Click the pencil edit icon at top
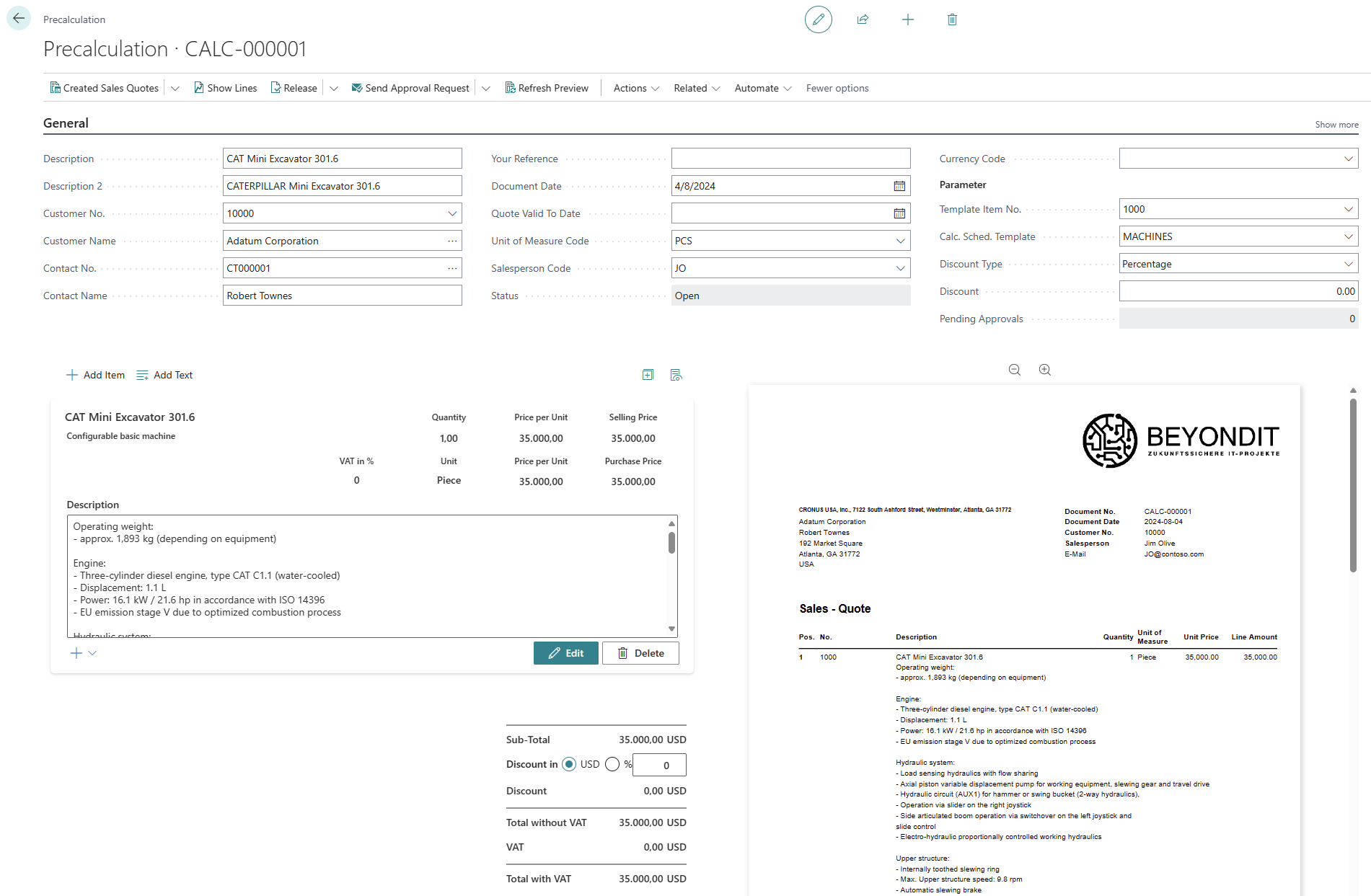 (818, 19)
